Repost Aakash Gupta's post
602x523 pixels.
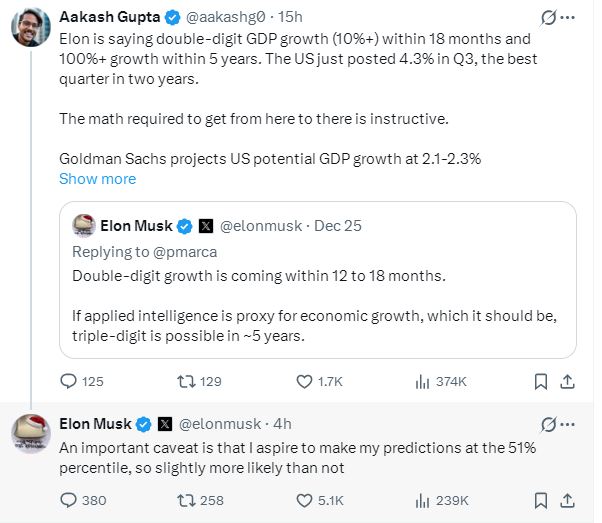185,381
